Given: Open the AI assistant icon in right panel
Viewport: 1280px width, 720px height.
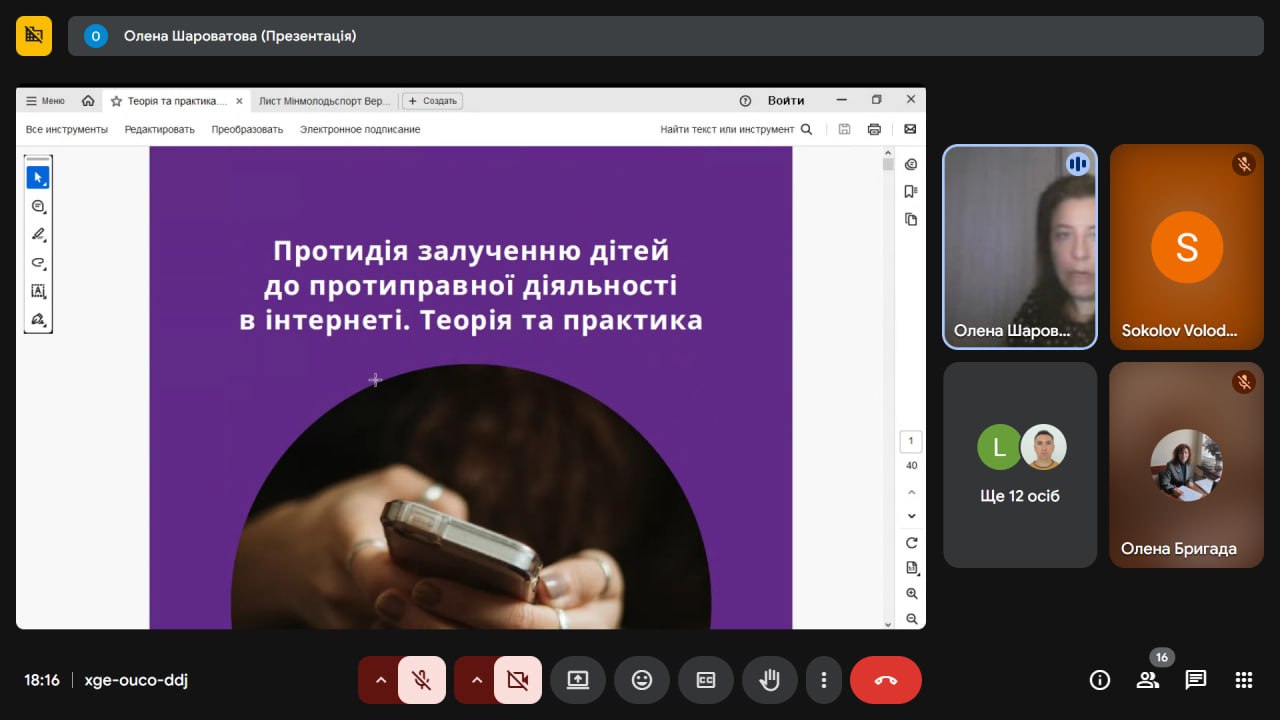Looking at the screenshot, I should [x=911, y=164].
